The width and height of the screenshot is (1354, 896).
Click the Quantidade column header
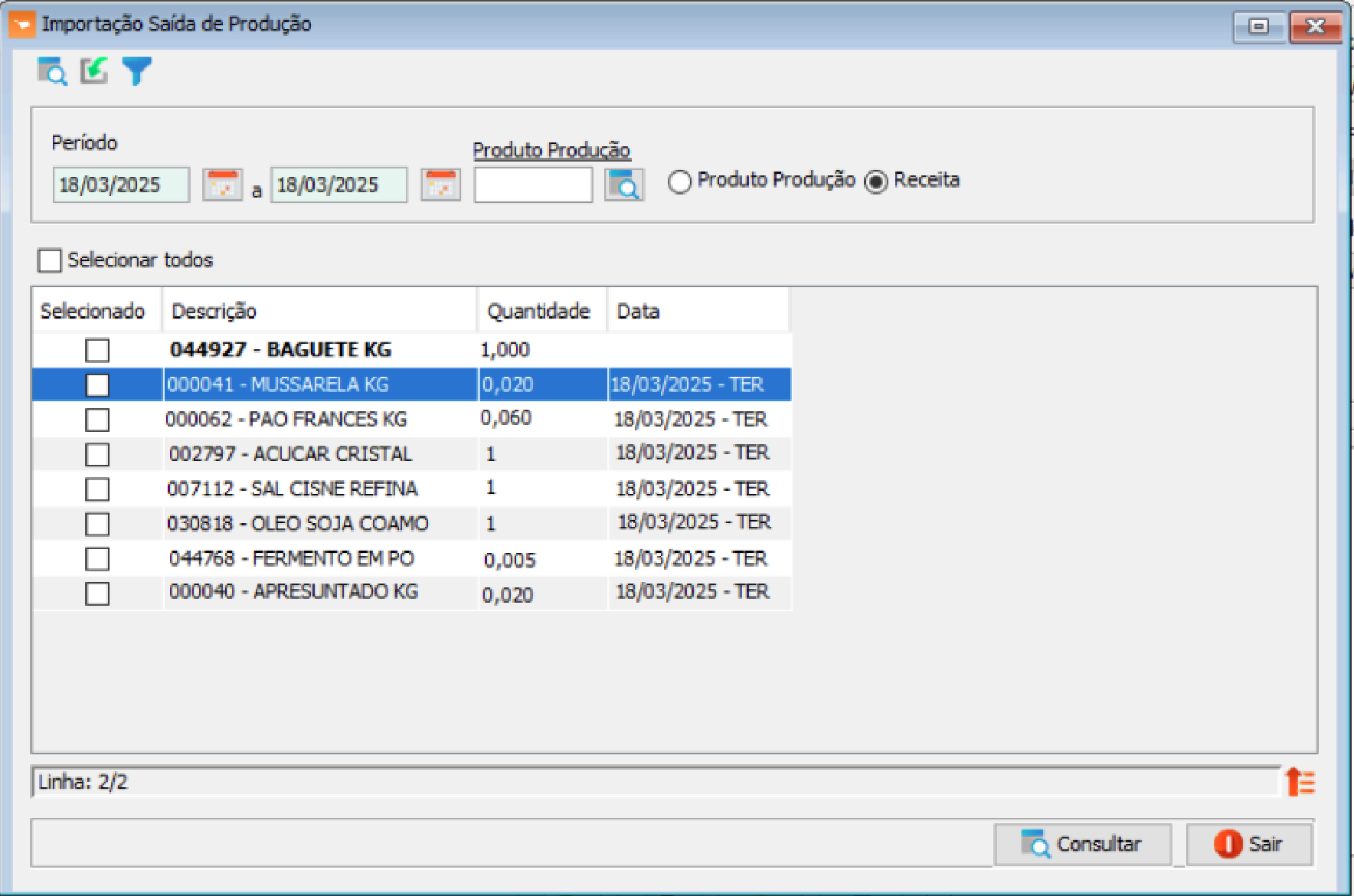click(x=540, y=311)
